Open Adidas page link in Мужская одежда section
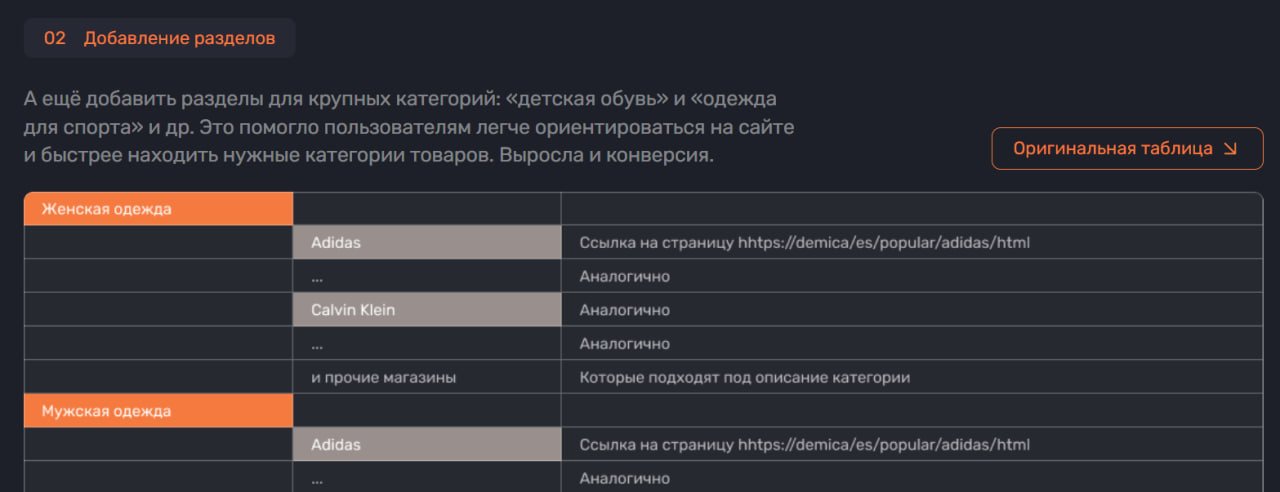The image size is (1280, 492). point(804,445)
